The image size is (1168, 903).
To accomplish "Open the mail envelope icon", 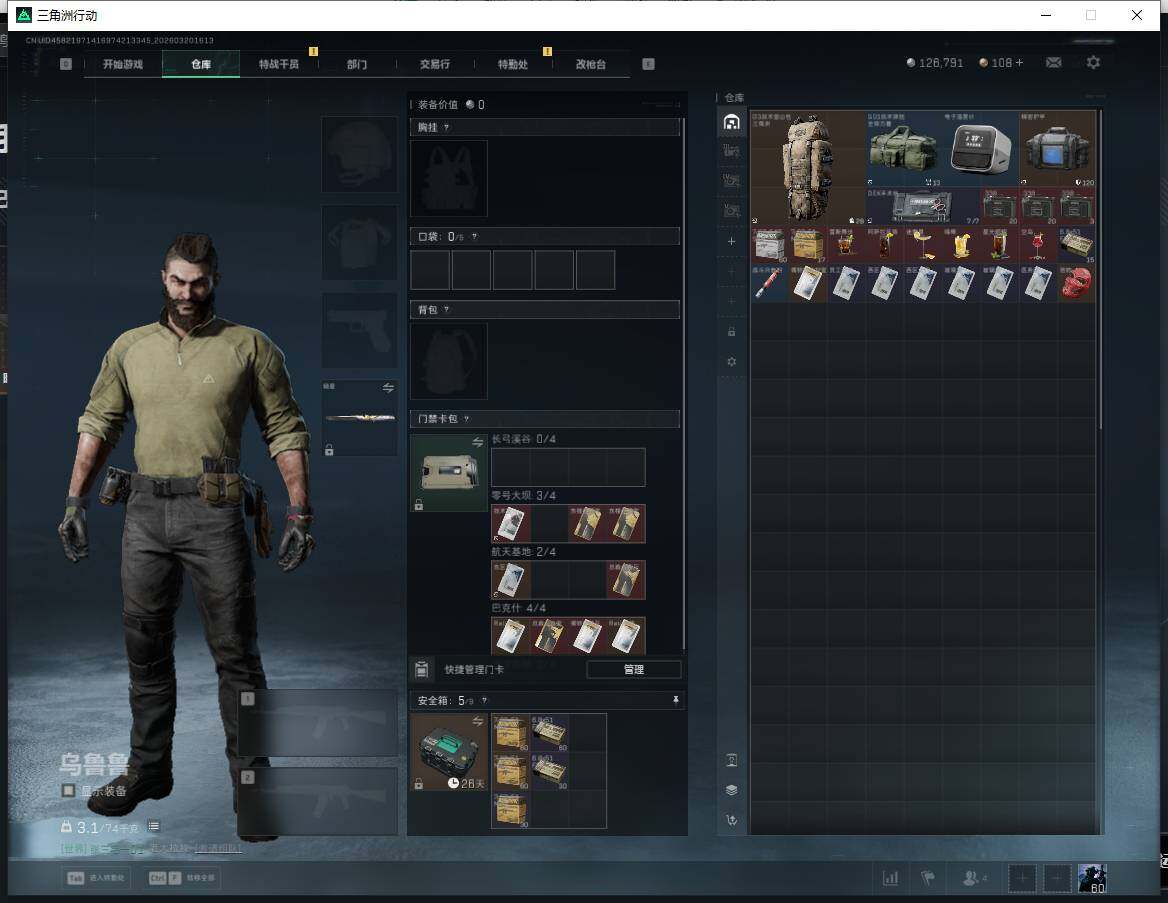I will pos(1053,63).
